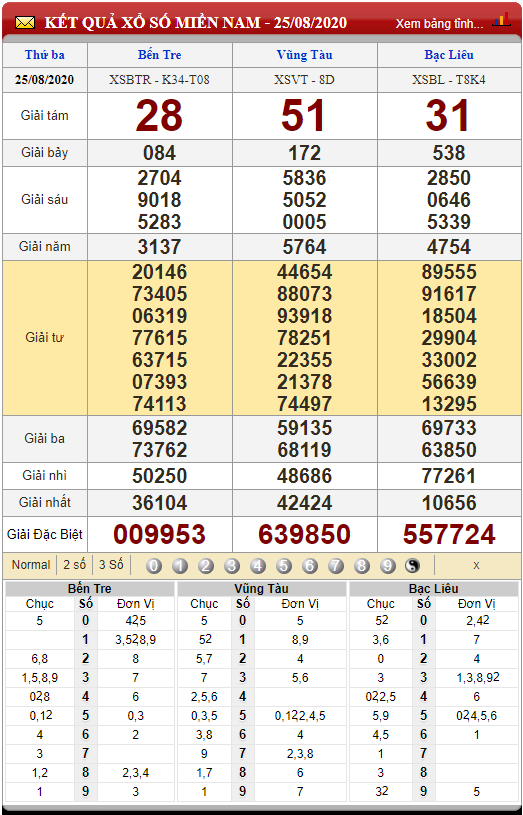Open the Bến Tre province link
The height and width of the screenshot is (815, 523).
coord(160,55)
